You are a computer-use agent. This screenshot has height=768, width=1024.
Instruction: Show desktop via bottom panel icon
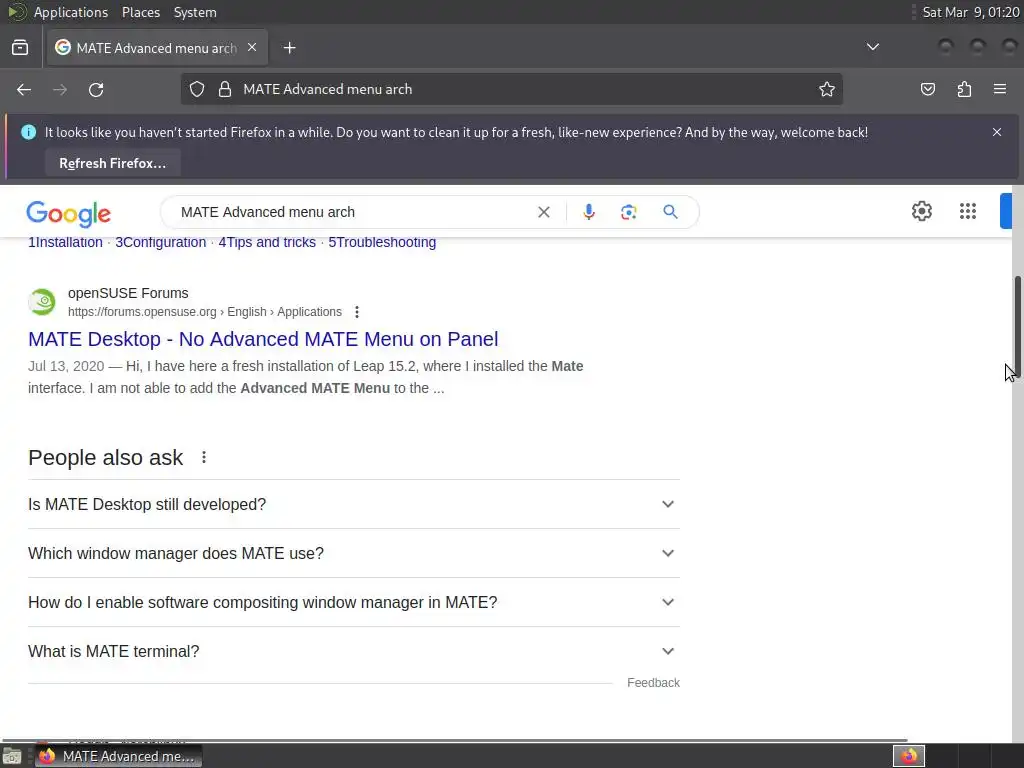click(x=12, y=756)
